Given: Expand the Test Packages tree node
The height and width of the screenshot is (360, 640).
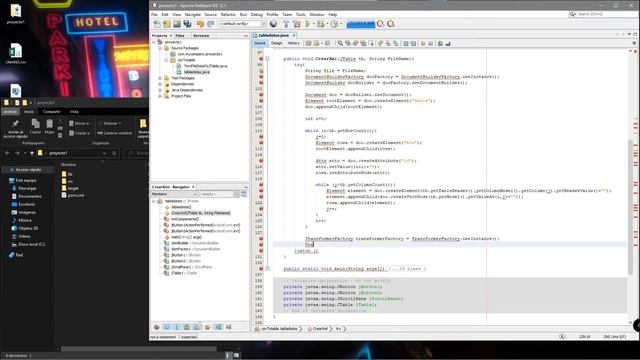Looking at the screenshot, I should (160, 78).
